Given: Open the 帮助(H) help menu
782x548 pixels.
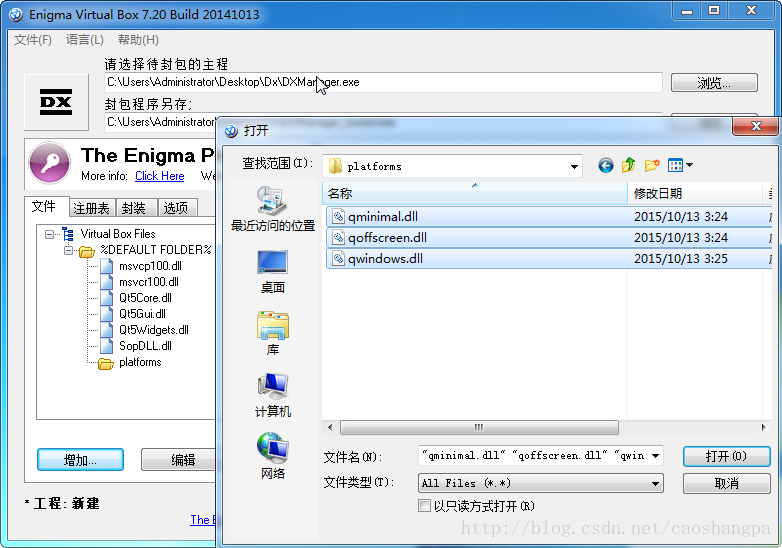Looking at the screenshot, I should pos(138,40).
